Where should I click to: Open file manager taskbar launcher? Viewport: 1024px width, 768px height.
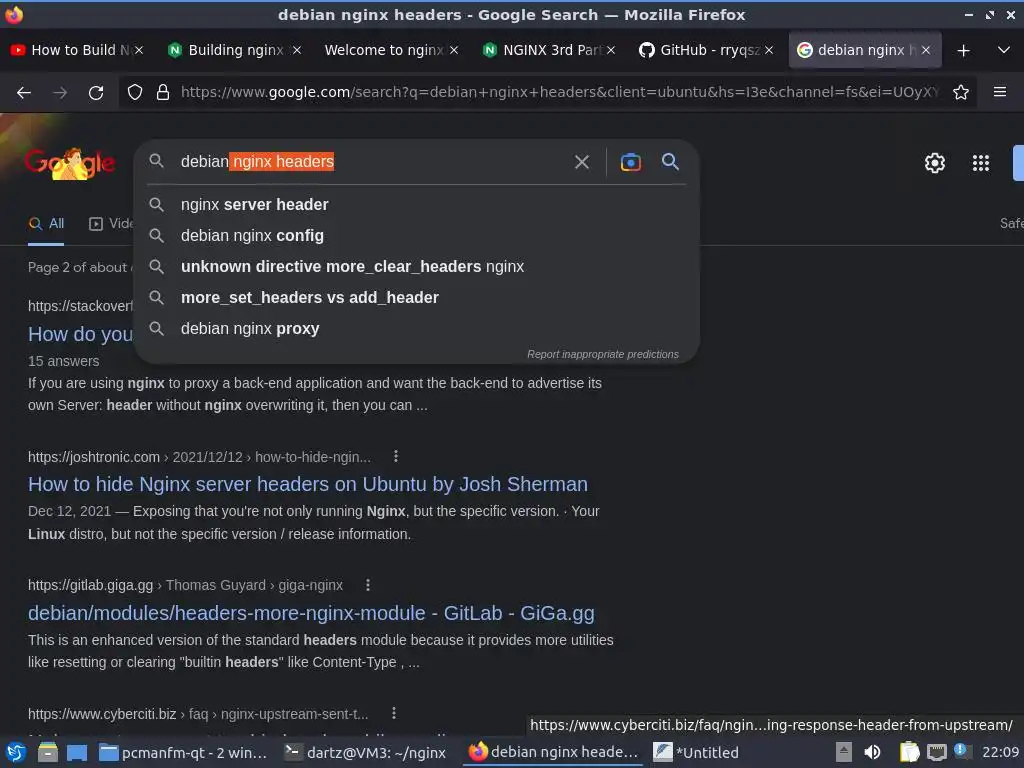[x=48, y=752]
